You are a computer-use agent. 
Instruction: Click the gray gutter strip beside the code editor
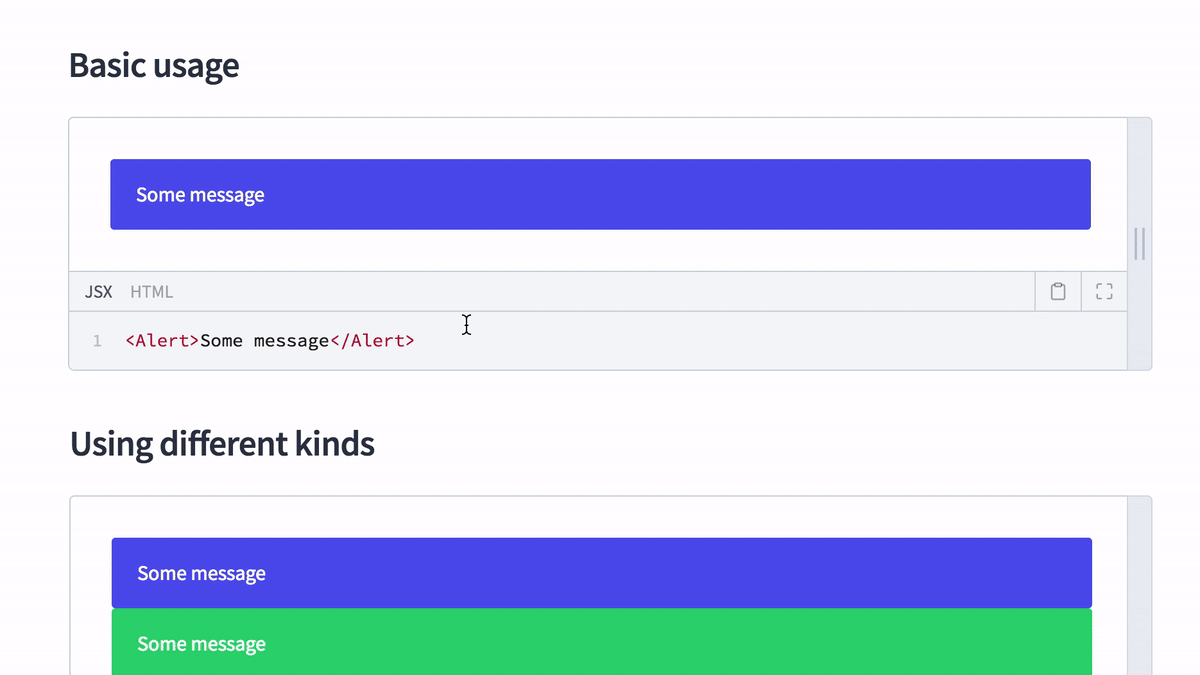pos(1139,341)
